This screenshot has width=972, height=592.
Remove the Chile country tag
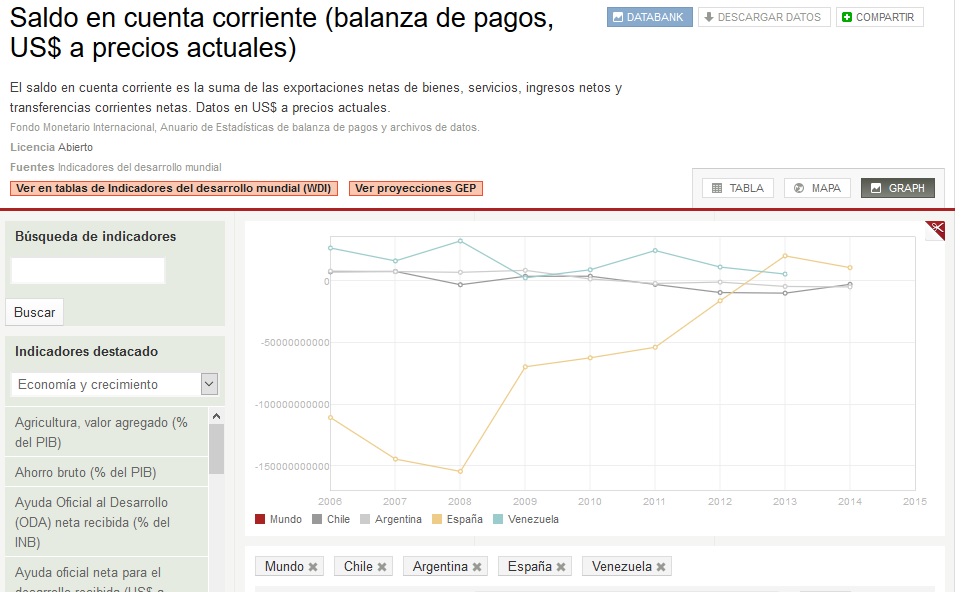(382, 567)
